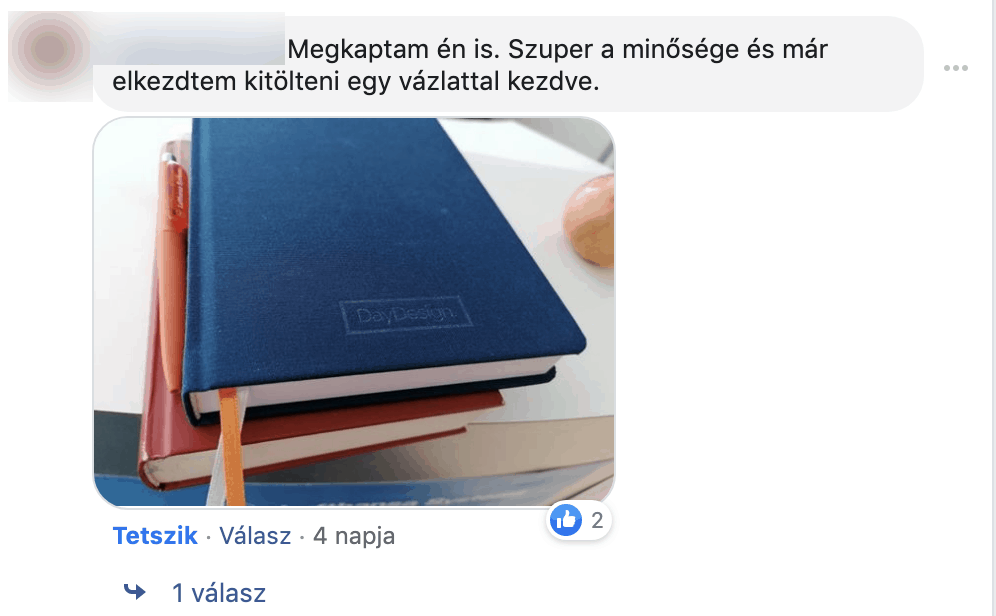Image resolution: width=996 pixels, height=616 pixels.
Task: Click the DayDesign embossed logo in photo
Action: point(405,314)
